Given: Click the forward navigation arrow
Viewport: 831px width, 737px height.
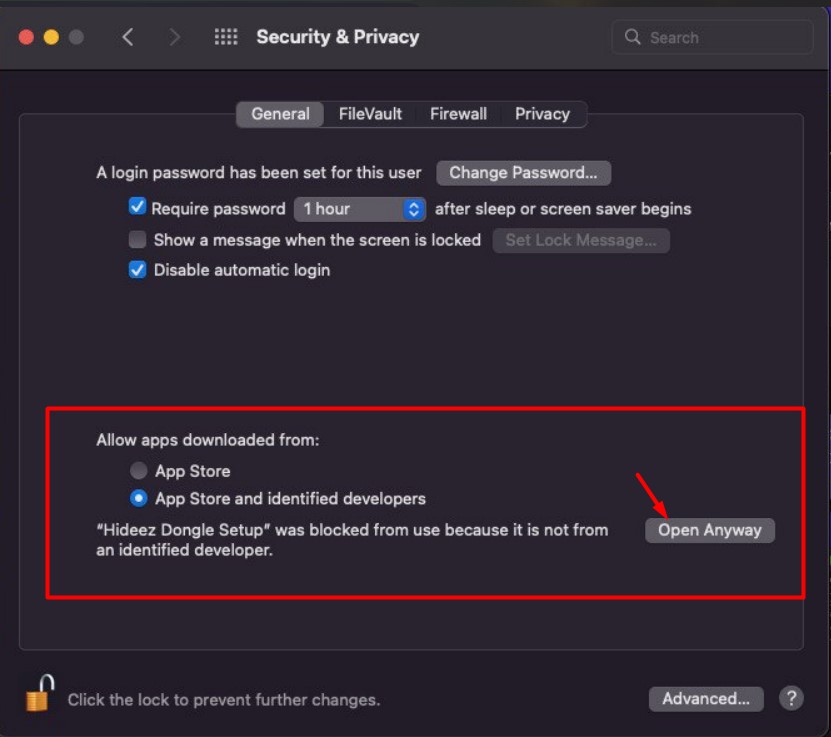Looking at the screenshot, I should [x=174, y=37].
